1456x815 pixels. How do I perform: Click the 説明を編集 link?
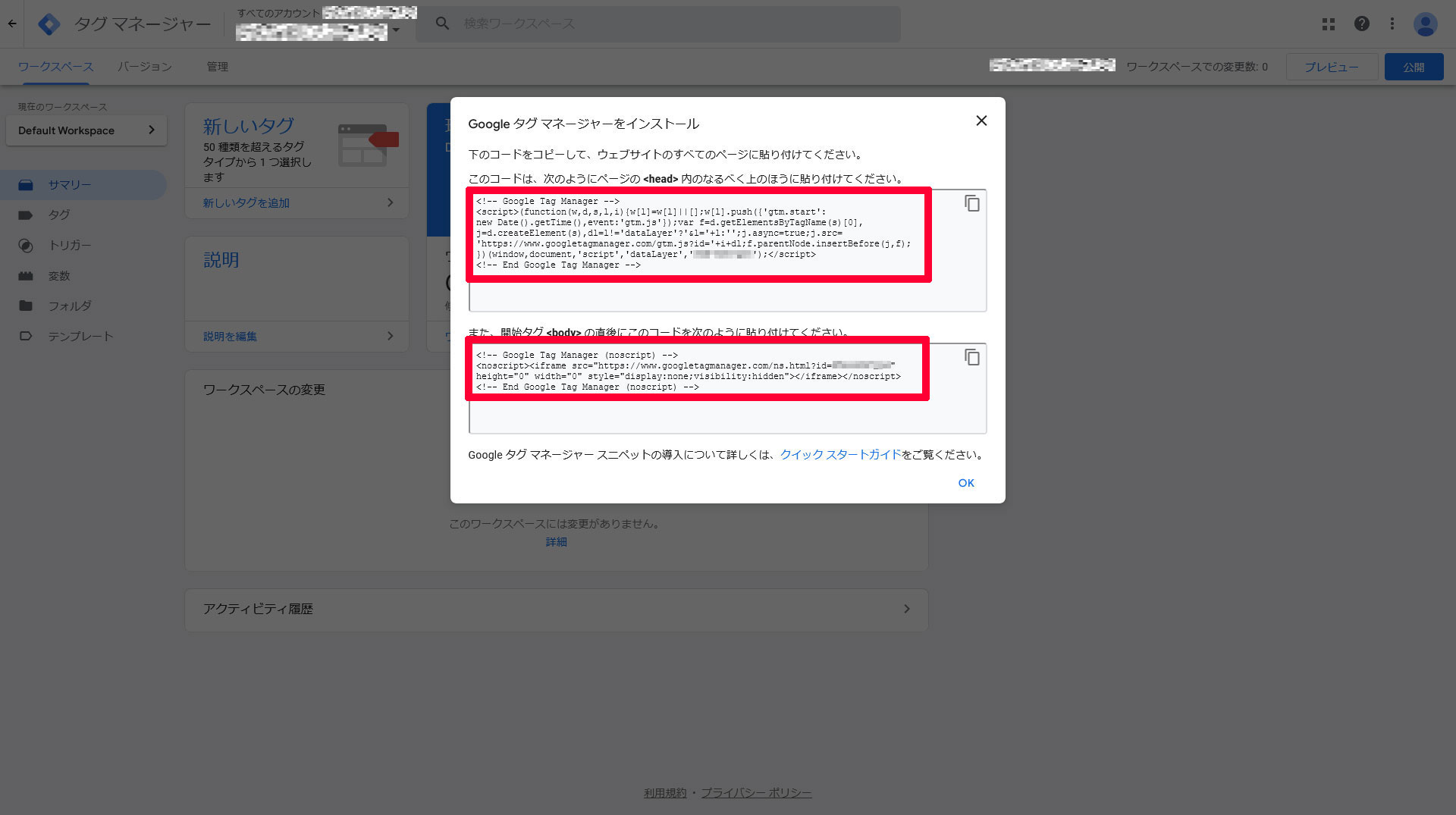pyautogui.click(x=230, y=337)
